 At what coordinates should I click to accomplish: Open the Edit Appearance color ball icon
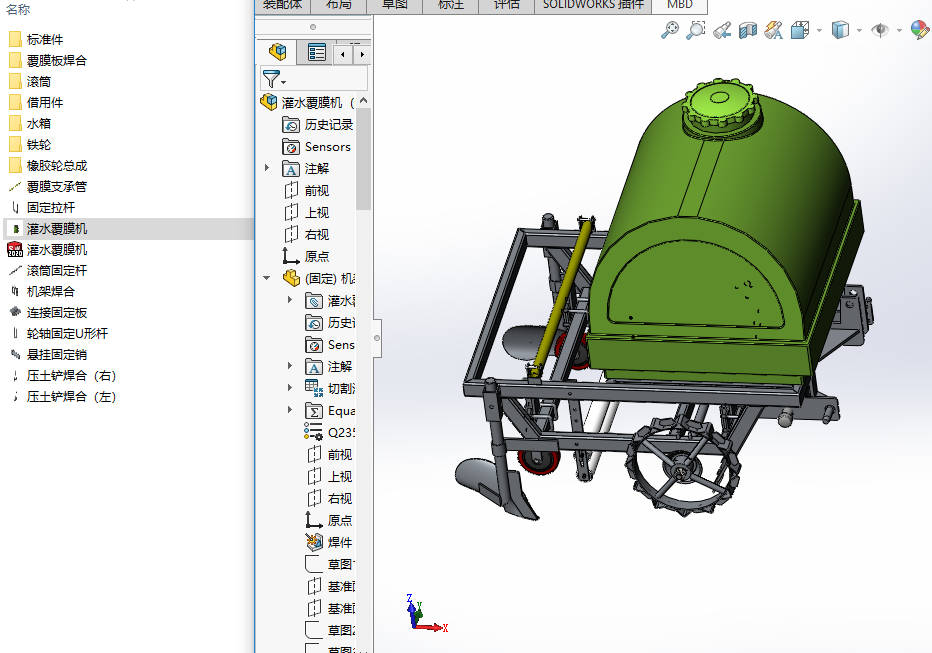[x=919, y=31]
